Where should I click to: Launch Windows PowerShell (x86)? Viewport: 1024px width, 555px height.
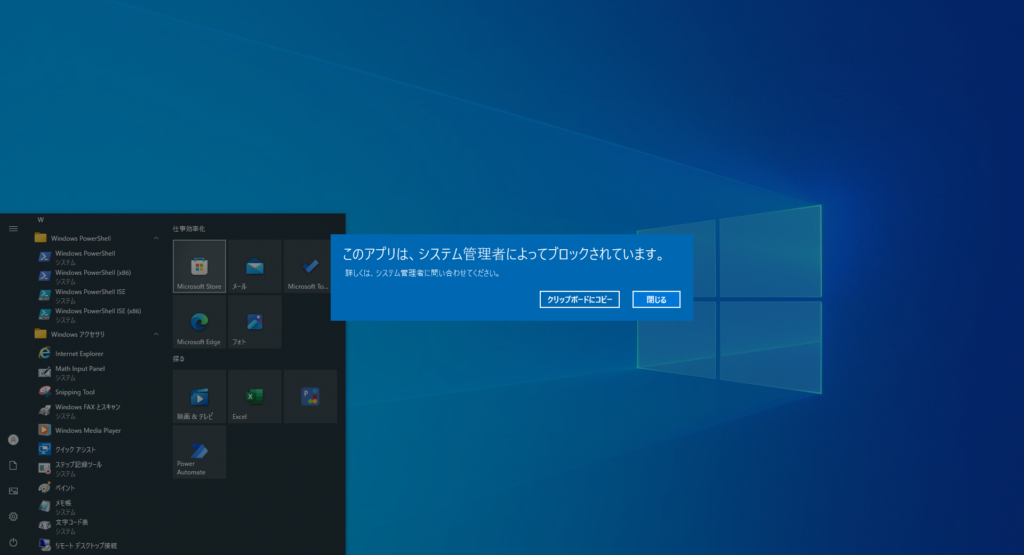click(97, 277)
